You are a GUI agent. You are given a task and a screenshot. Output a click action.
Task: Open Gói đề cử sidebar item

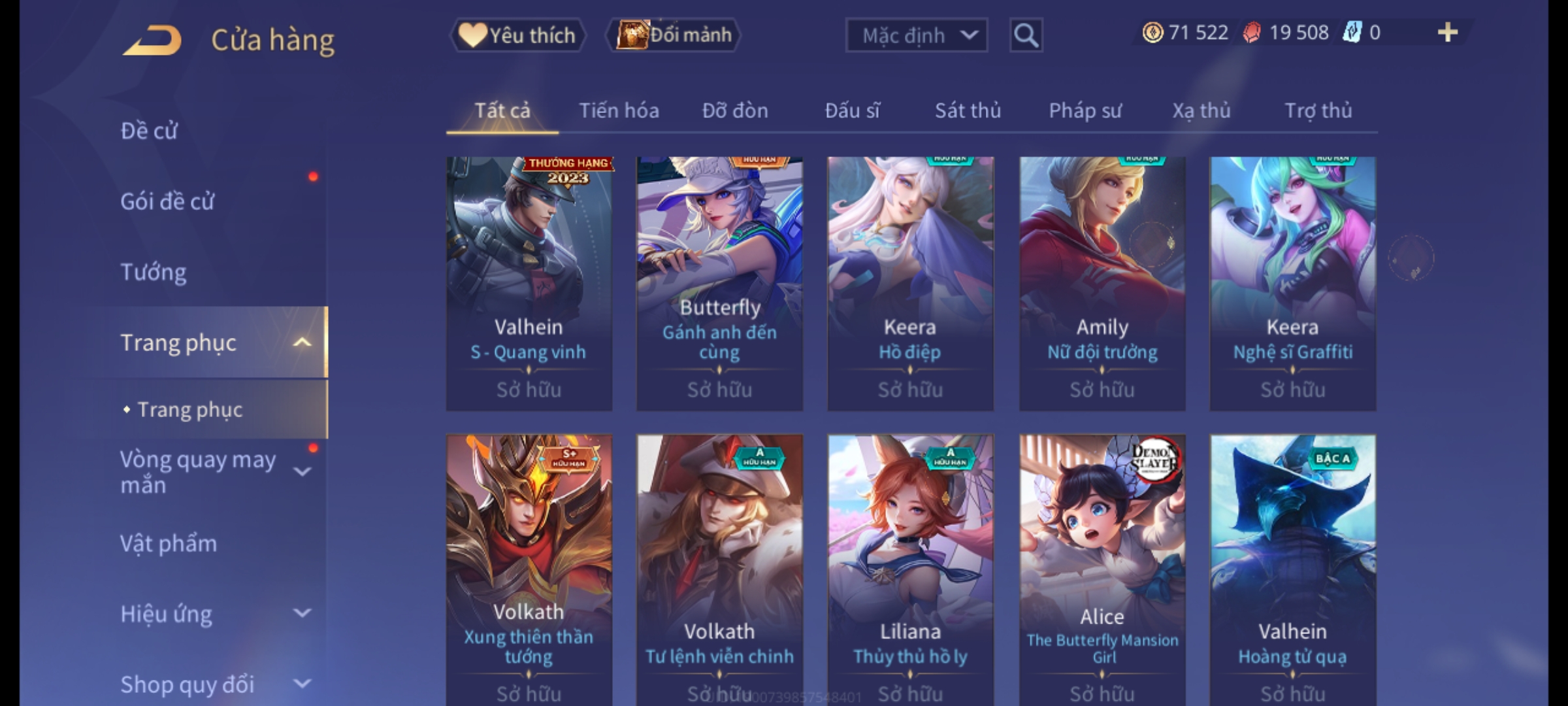pos(167,201)
